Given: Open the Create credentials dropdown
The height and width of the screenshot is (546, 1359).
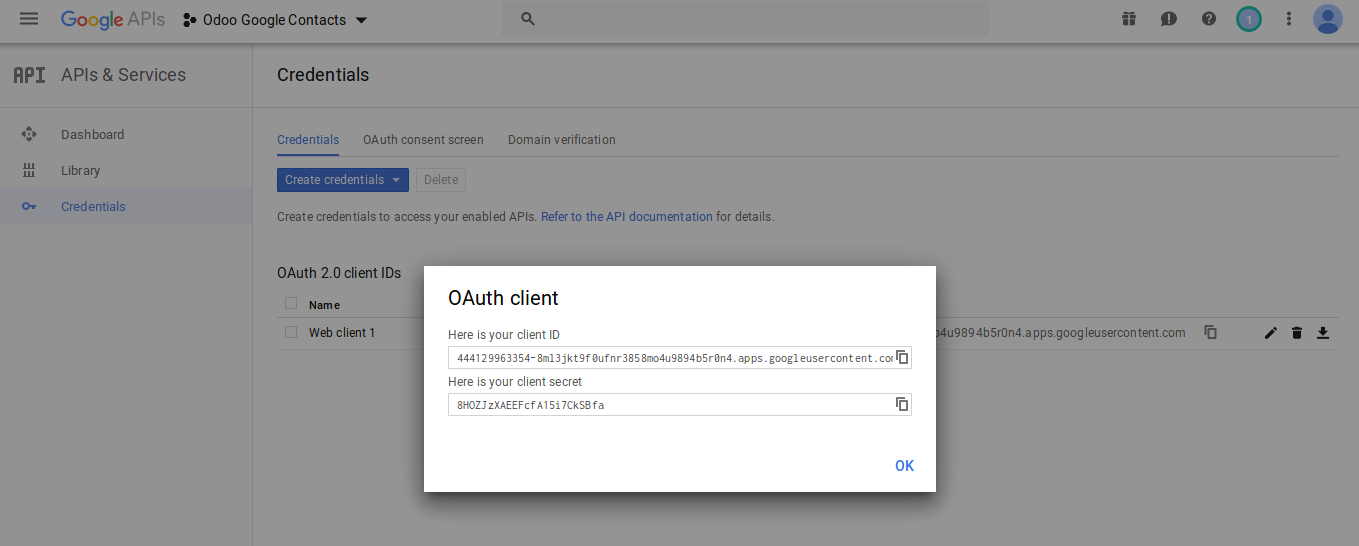Looking at the screenshot, I should coord(342,180).
